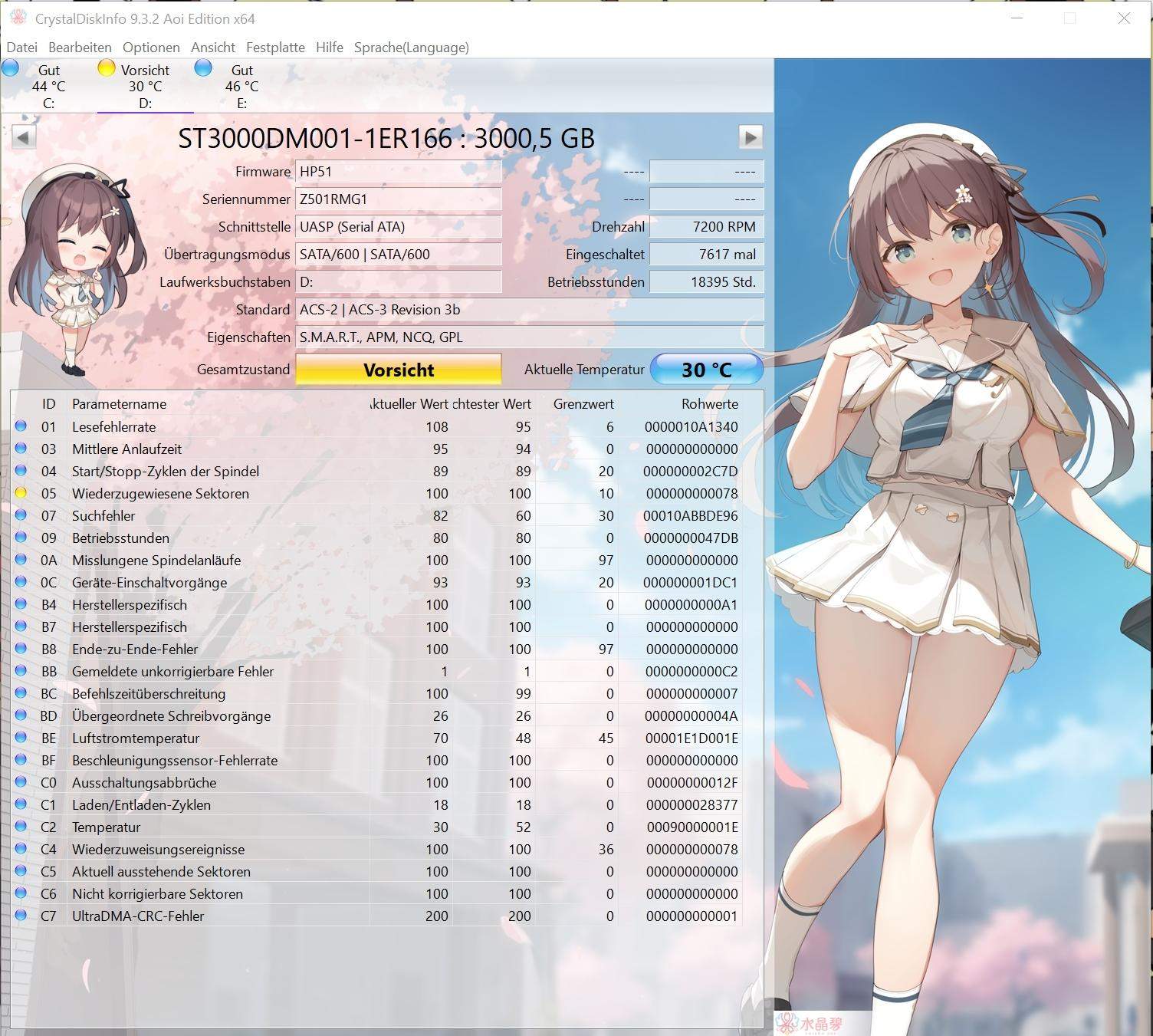
Task: Open the Hilfe menu
Action: coord(330,47)
